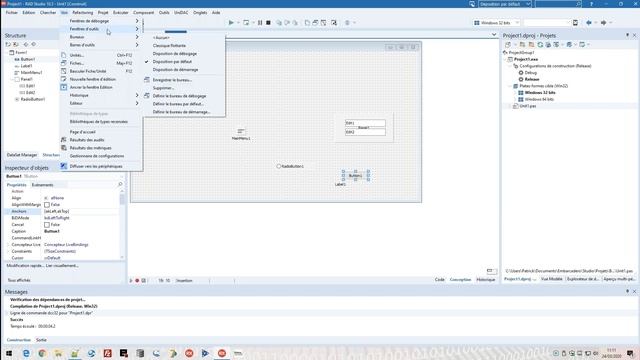Click the device selector icon beside platform combo

(575, 23)
